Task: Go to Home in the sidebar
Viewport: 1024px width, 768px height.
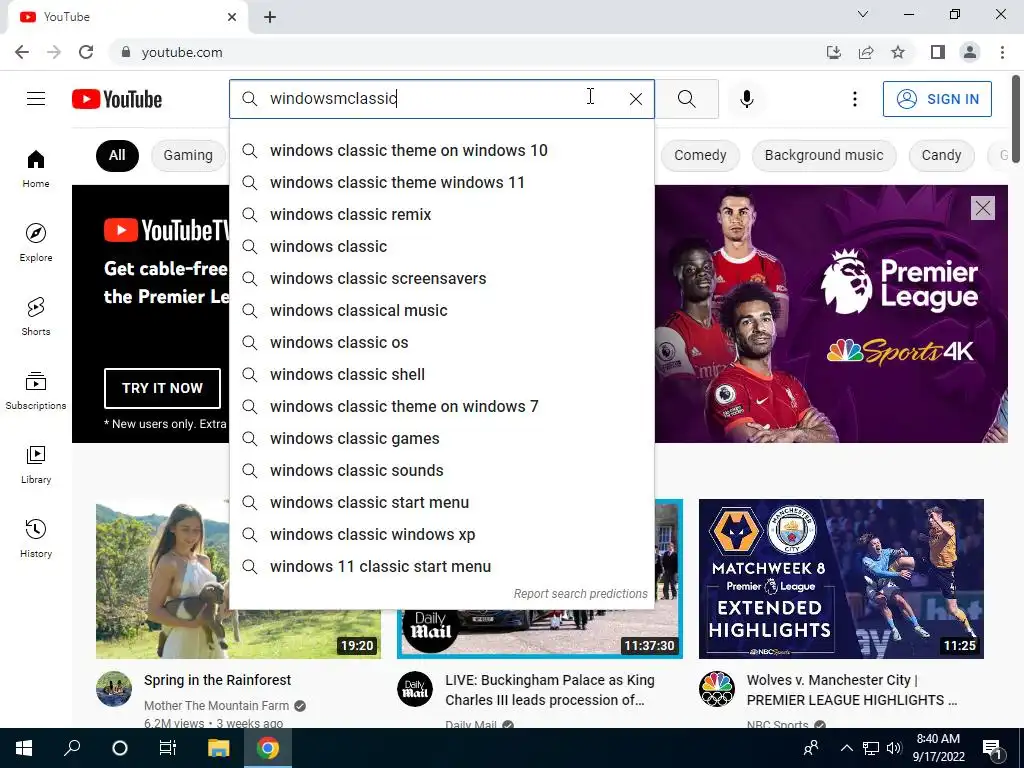Action: pyautogui.click(x=36, y=168)
